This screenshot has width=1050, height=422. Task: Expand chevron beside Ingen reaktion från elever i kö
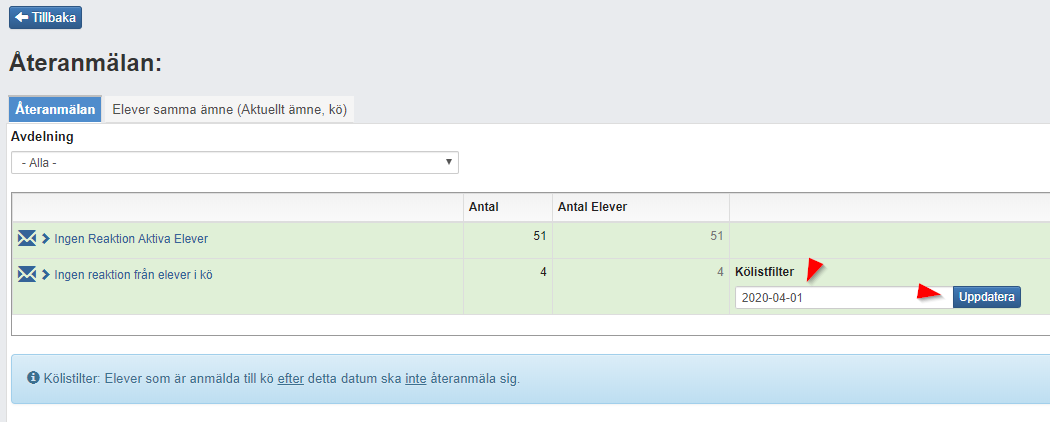point(46,273)
